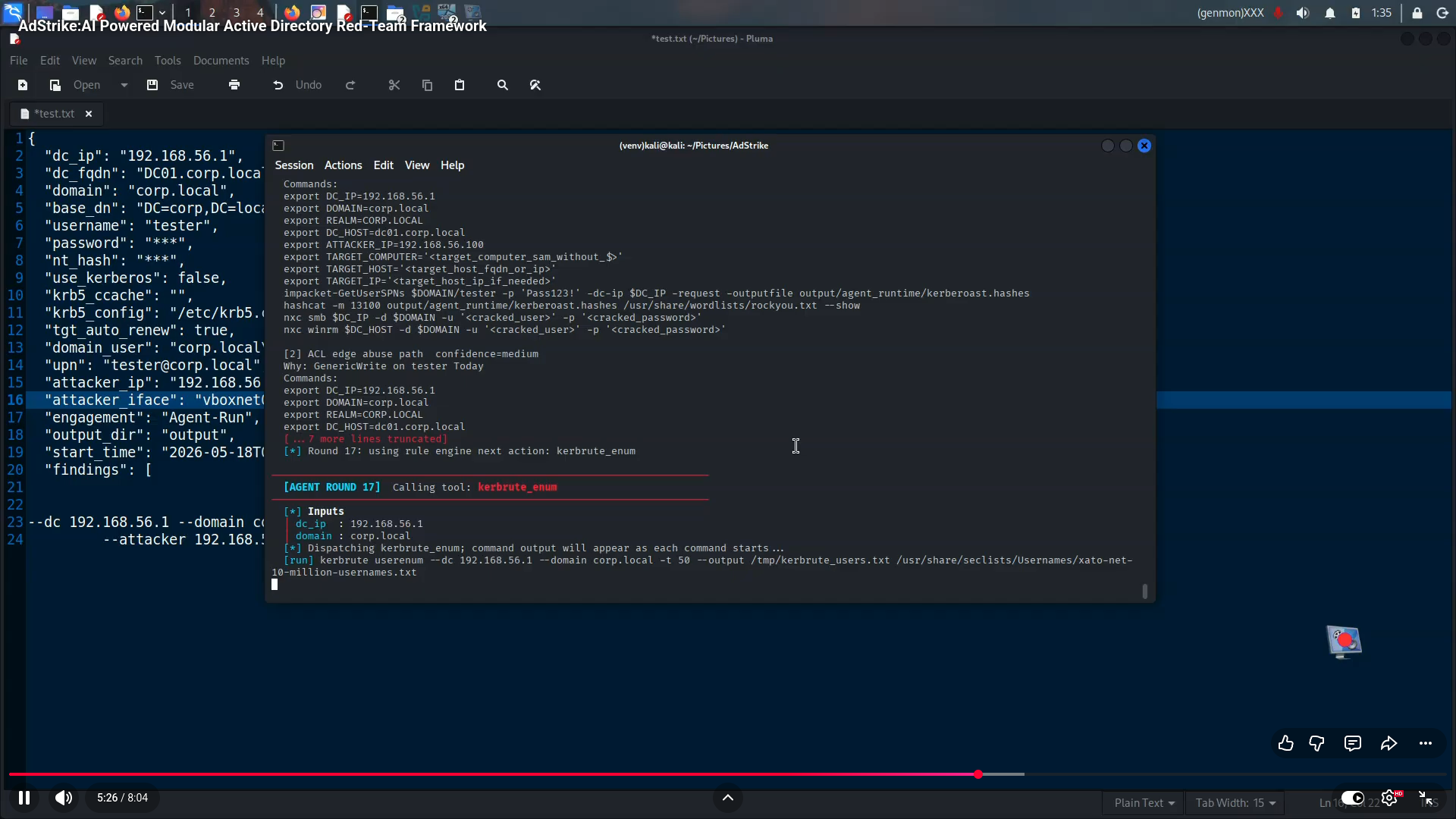Close the *test.txt tab
The width and height of the screenshot is (1456, 819).
pyautogui.click(x=89, y=114)
